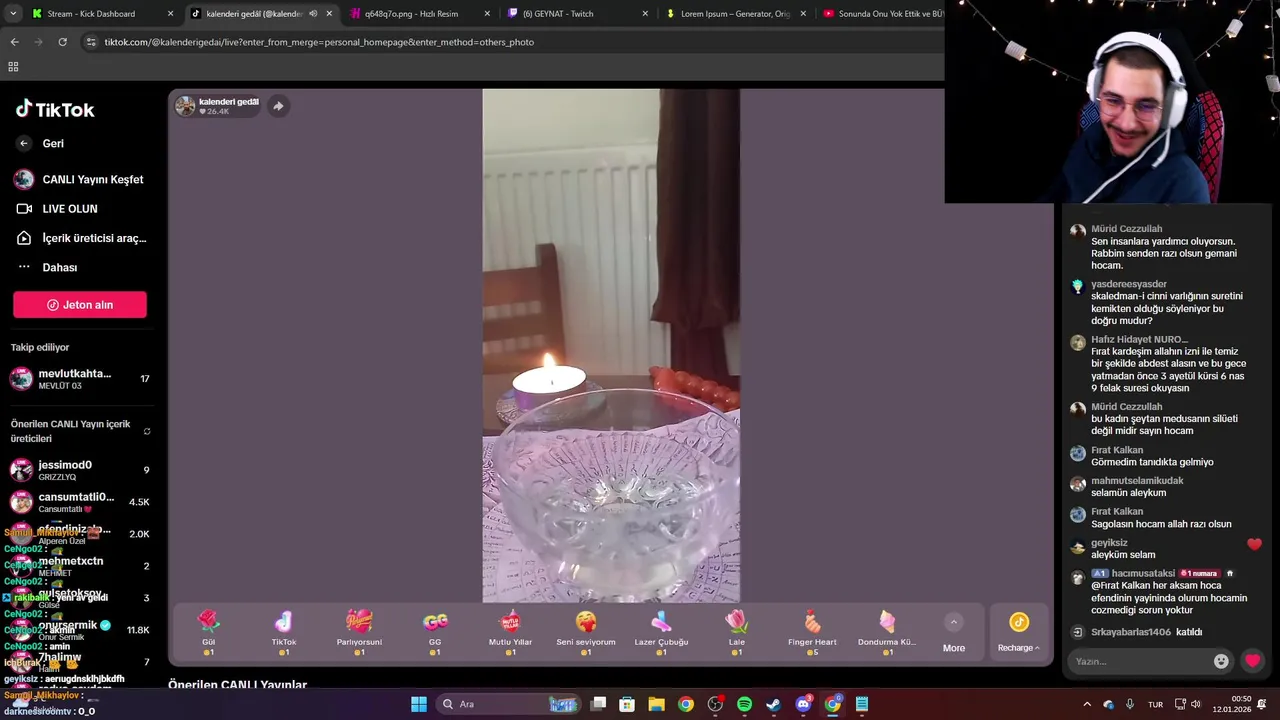Click the address bar URL
Screen dimensions: 1280x720
click(319, 42)
